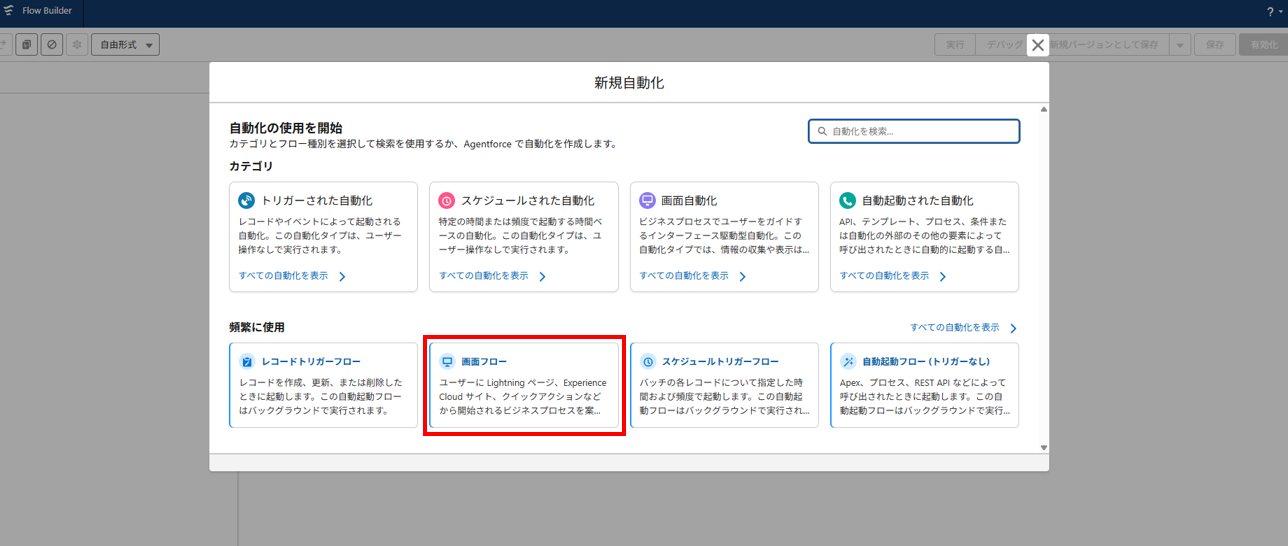Image resolution: width=1288 pixels, height=546 pixels.
Task: Click the 自動化を検索 search field
Action: coord(914,131)
